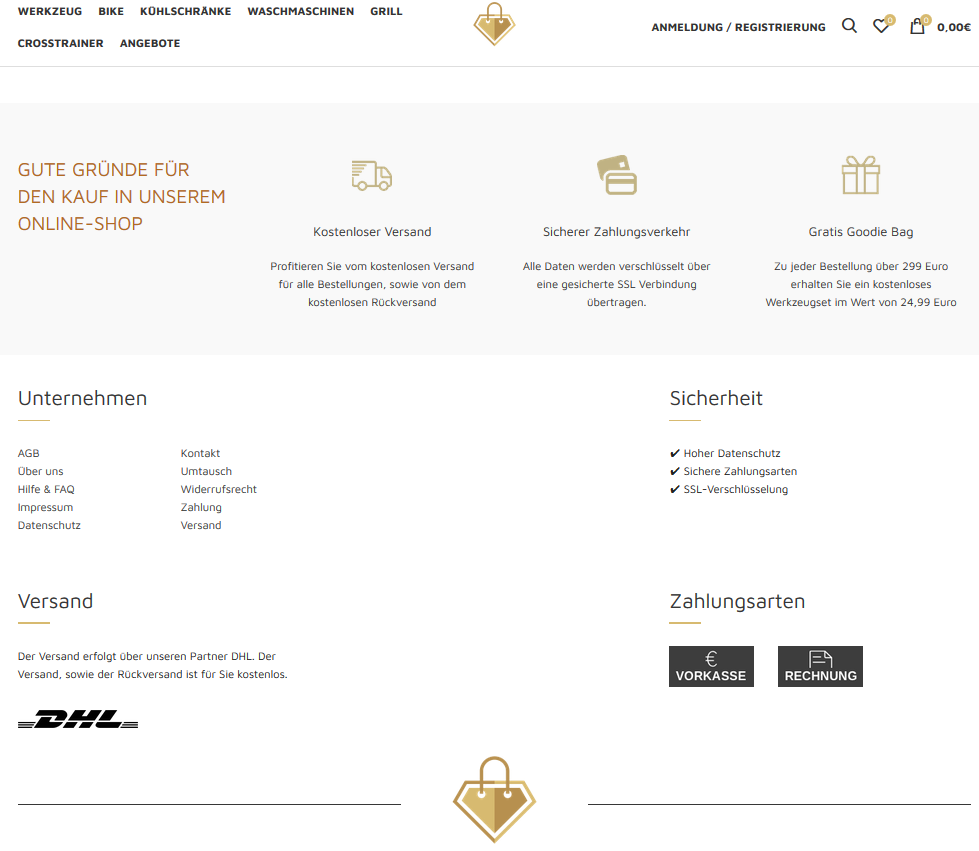Click the DHL shipping partner description text

coord(152,666)
